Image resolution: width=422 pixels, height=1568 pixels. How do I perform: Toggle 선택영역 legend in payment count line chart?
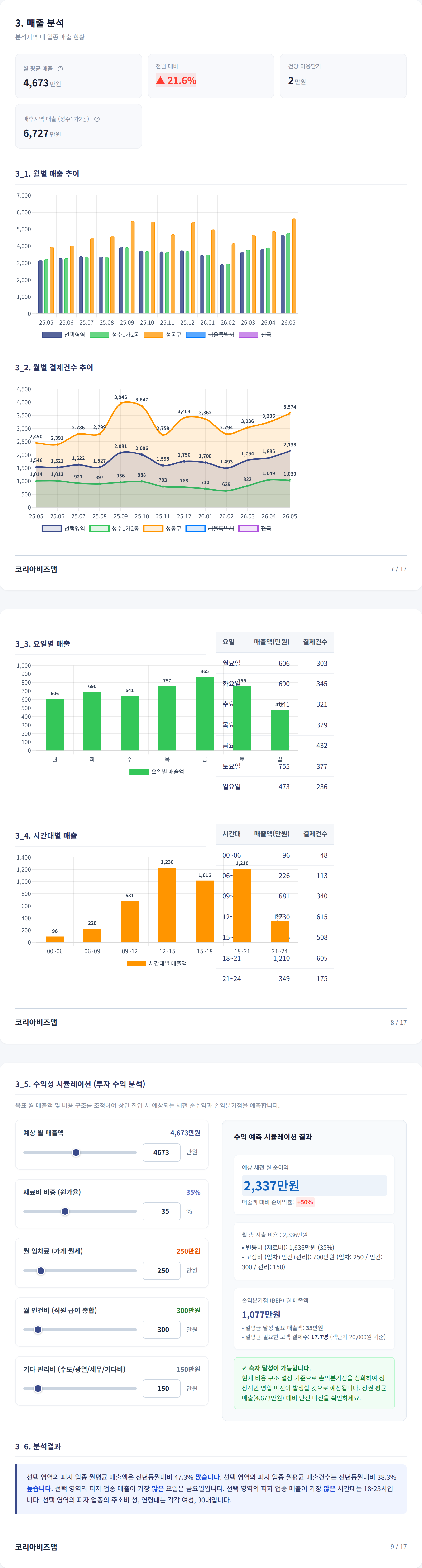63,528
